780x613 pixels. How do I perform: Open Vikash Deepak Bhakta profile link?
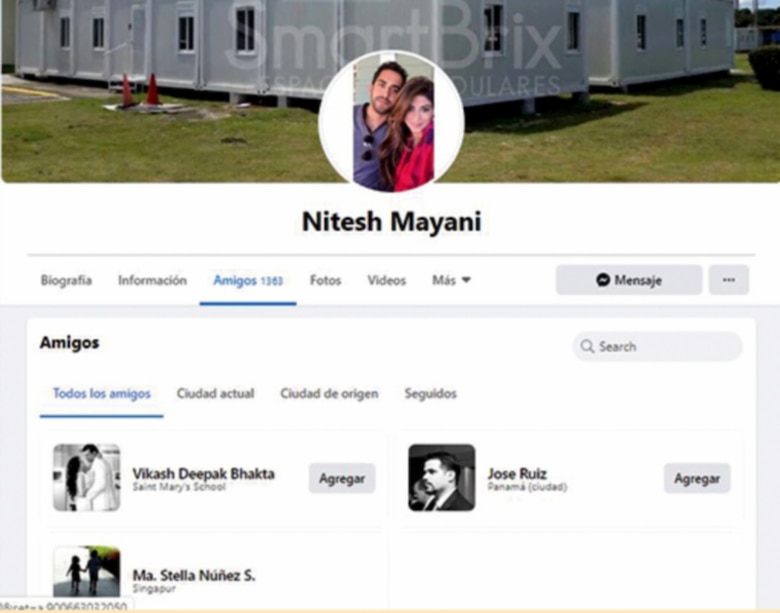click(203, 473)
